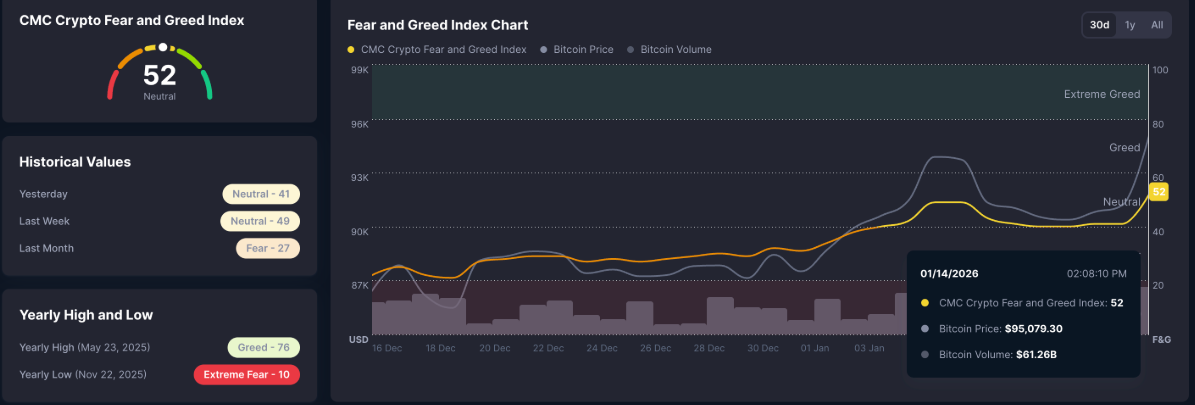This screenshot has height=405, width=1195.
Task: Click the Extreme Greed zone label
Action: point(1101,94)
